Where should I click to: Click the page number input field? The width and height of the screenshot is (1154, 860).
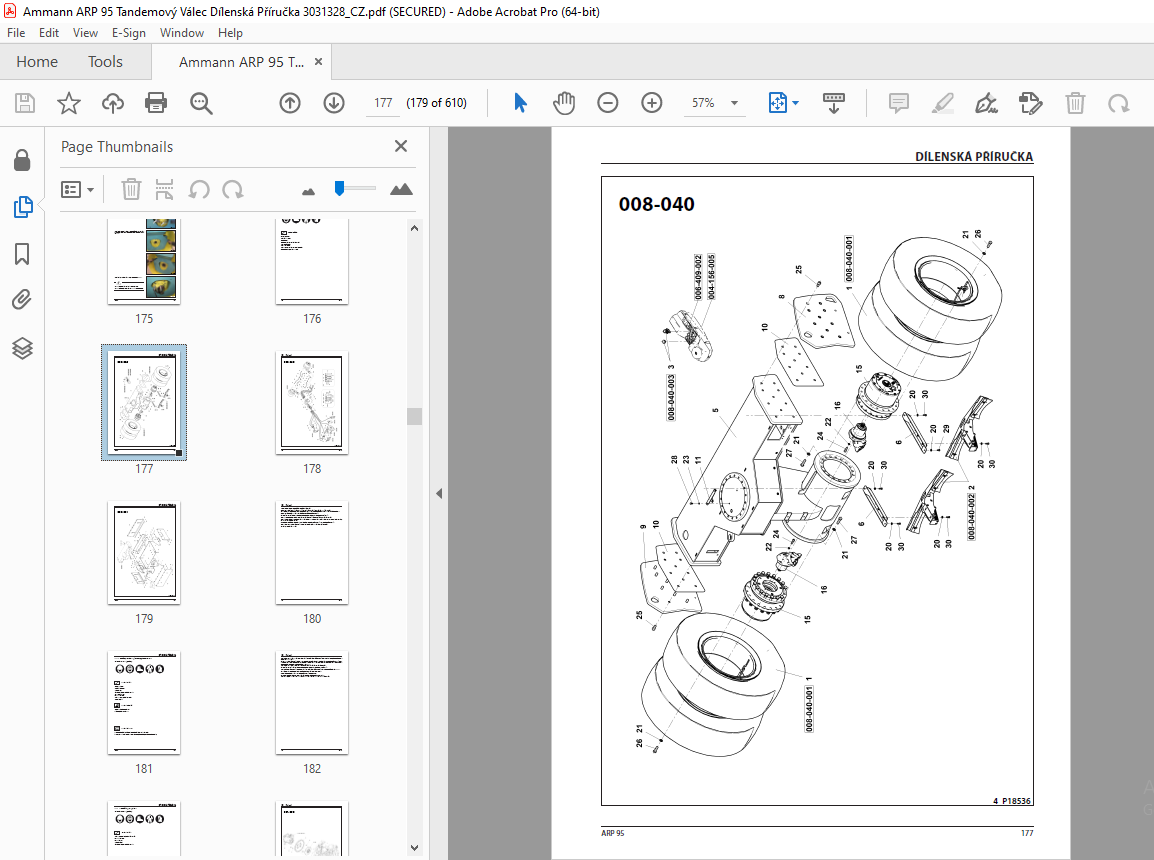click(383, 103)
